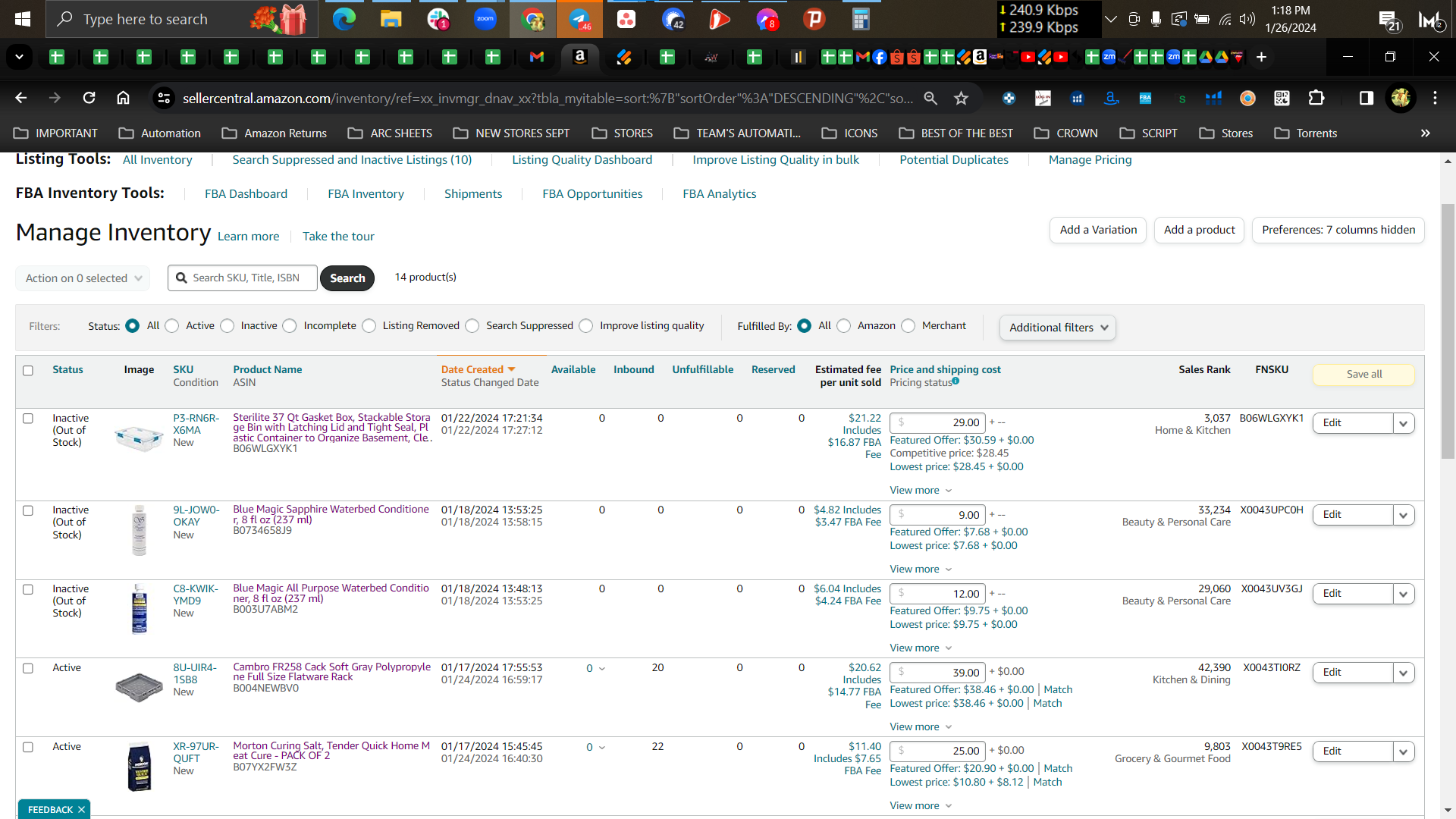This screenshot has height=819, width=1456.
Task: Open the Take the tour link
Action: (x=338, y=237)
